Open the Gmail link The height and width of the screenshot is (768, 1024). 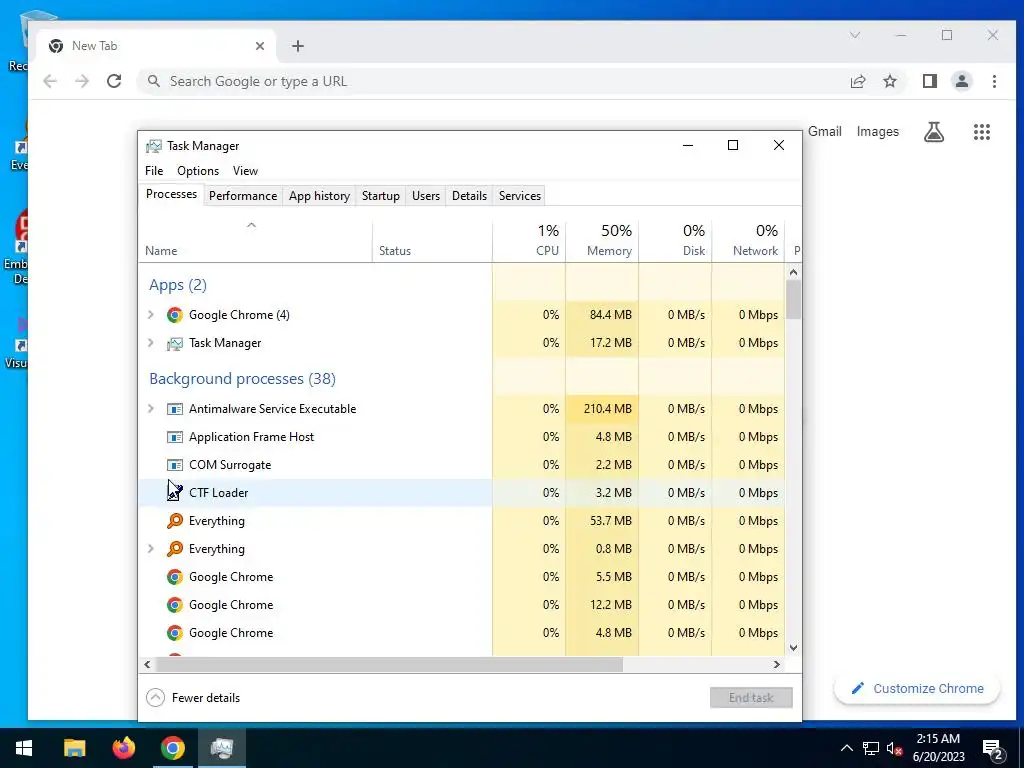pyautogui.click(x=825, y=131)
